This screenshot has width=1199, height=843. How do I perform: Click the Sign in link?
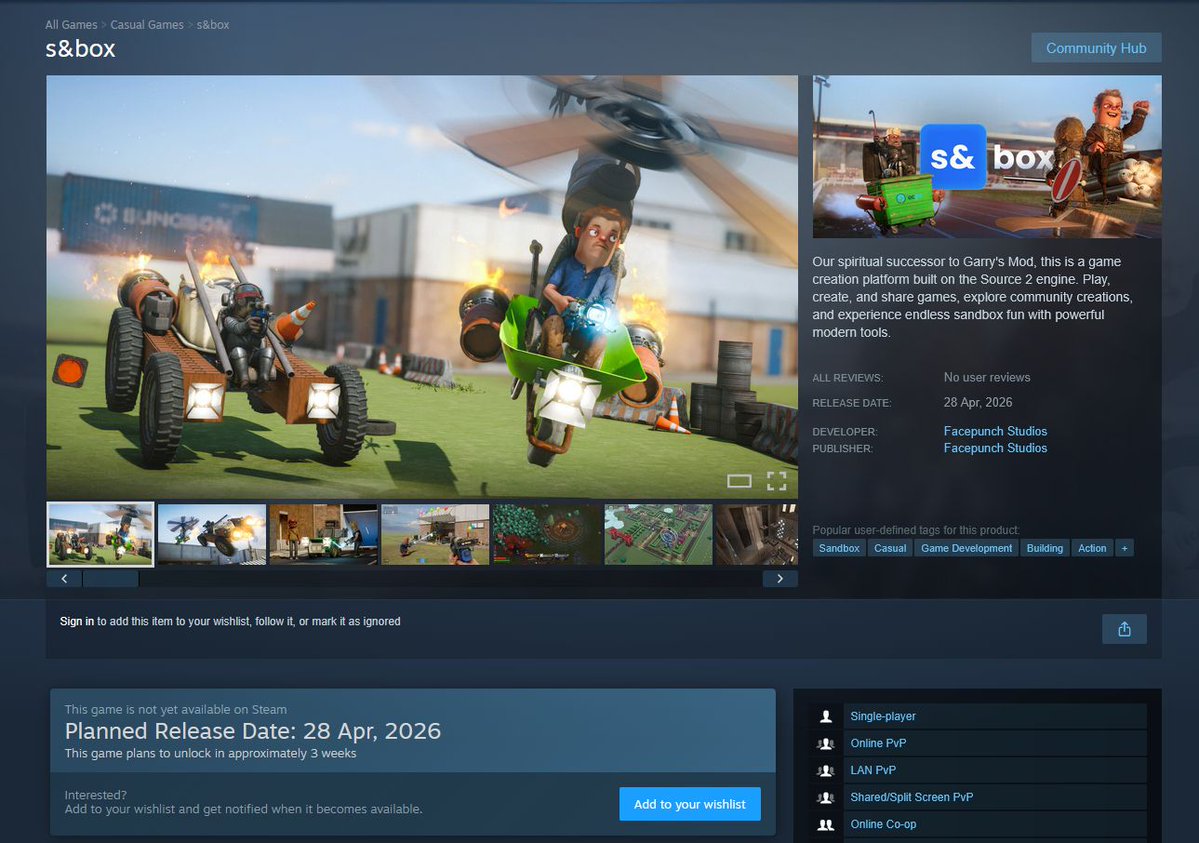(x=76, y=621)
